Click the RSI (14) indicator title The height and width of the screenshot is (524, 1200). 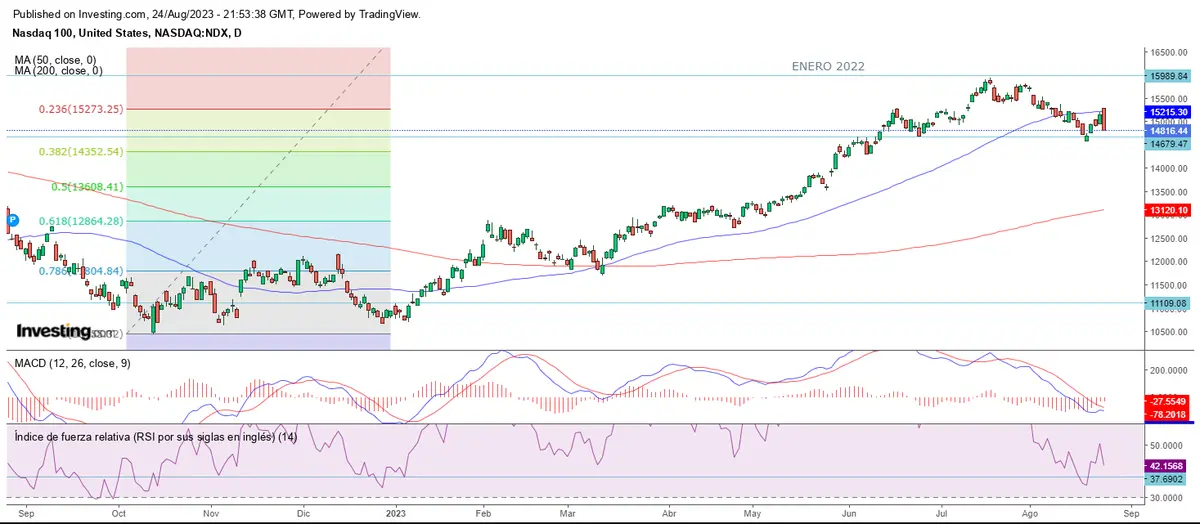(155, 437)
